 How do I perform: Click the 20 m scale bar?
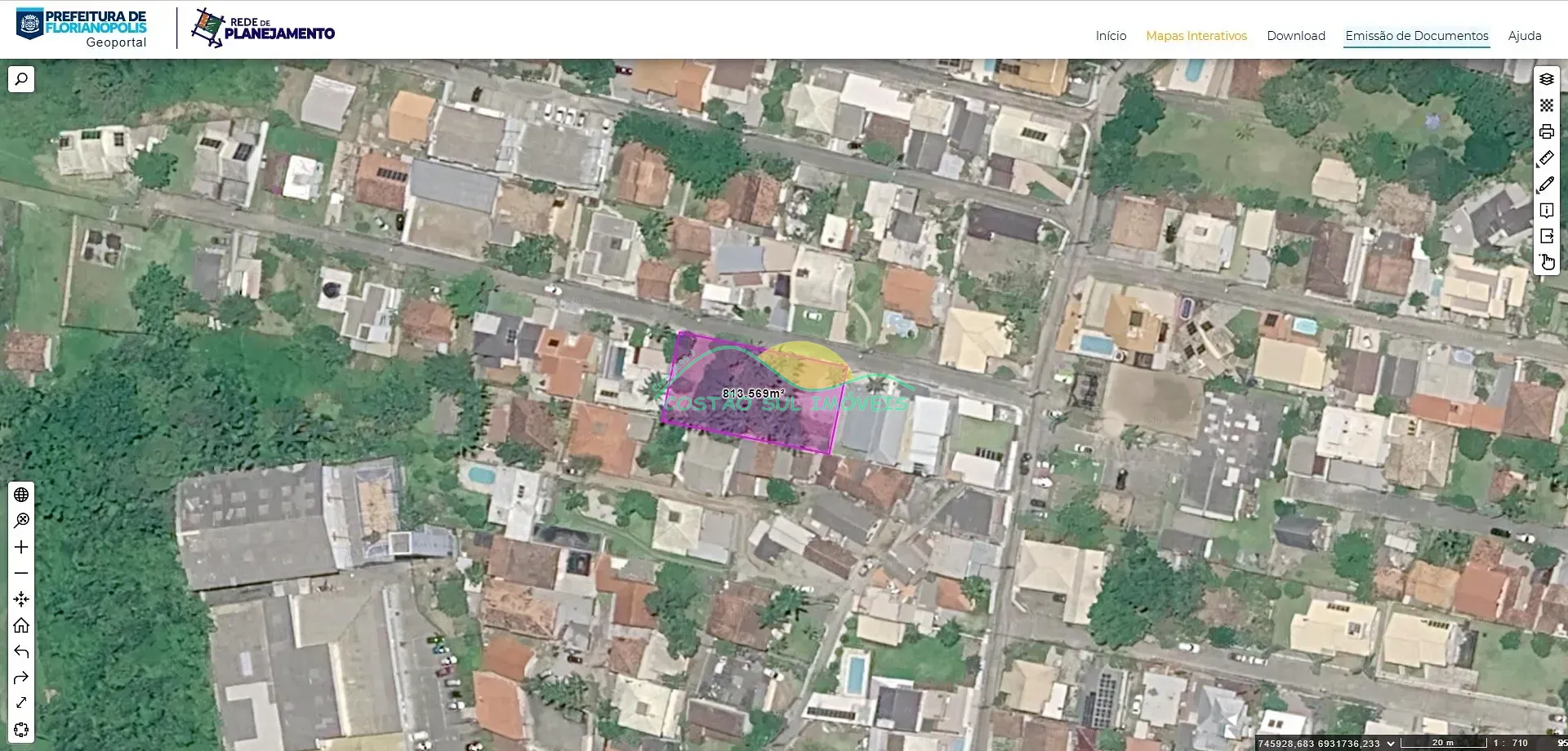[1443, 744]
